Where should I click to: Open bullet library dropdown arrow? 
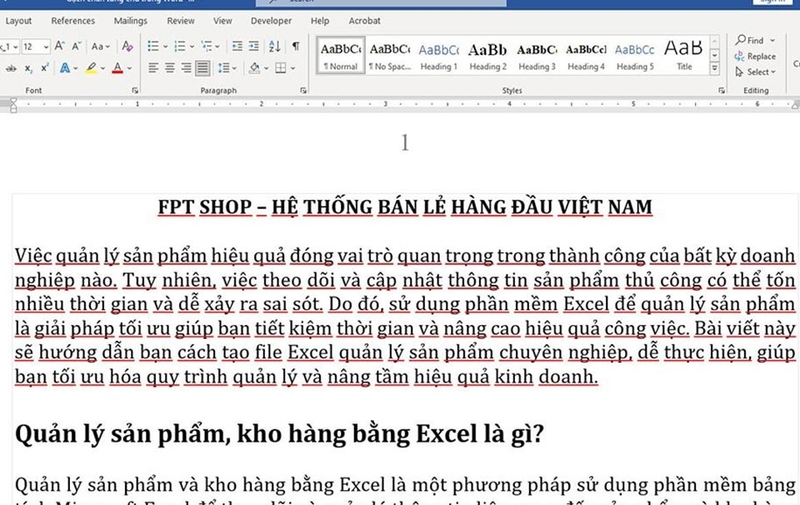coord(165,46)
